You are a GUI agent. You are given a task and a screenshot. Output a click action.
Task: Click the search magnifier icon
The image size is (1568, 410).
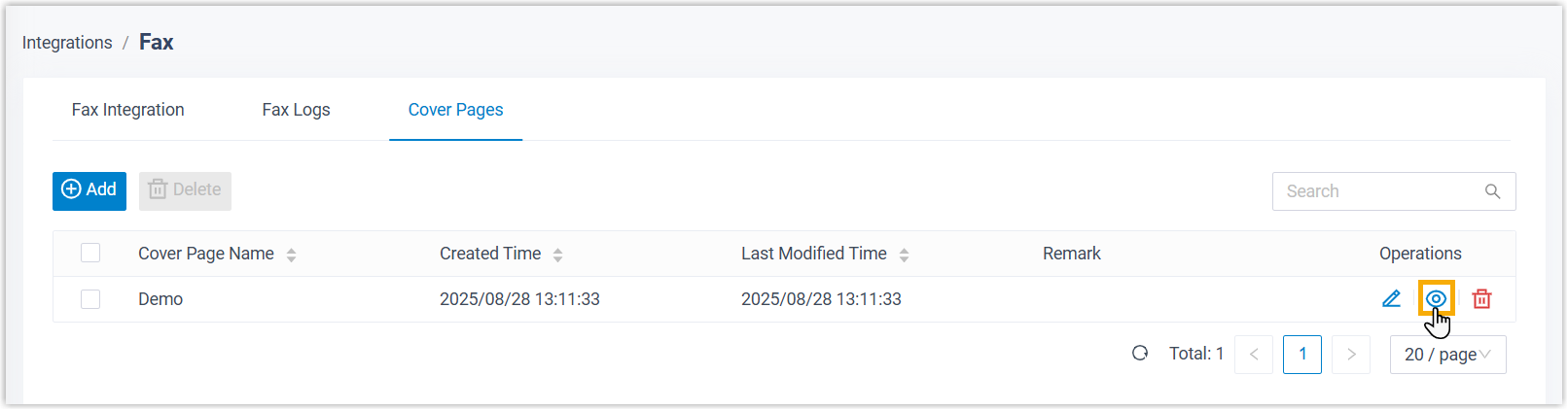click(x=1492, y=191)
